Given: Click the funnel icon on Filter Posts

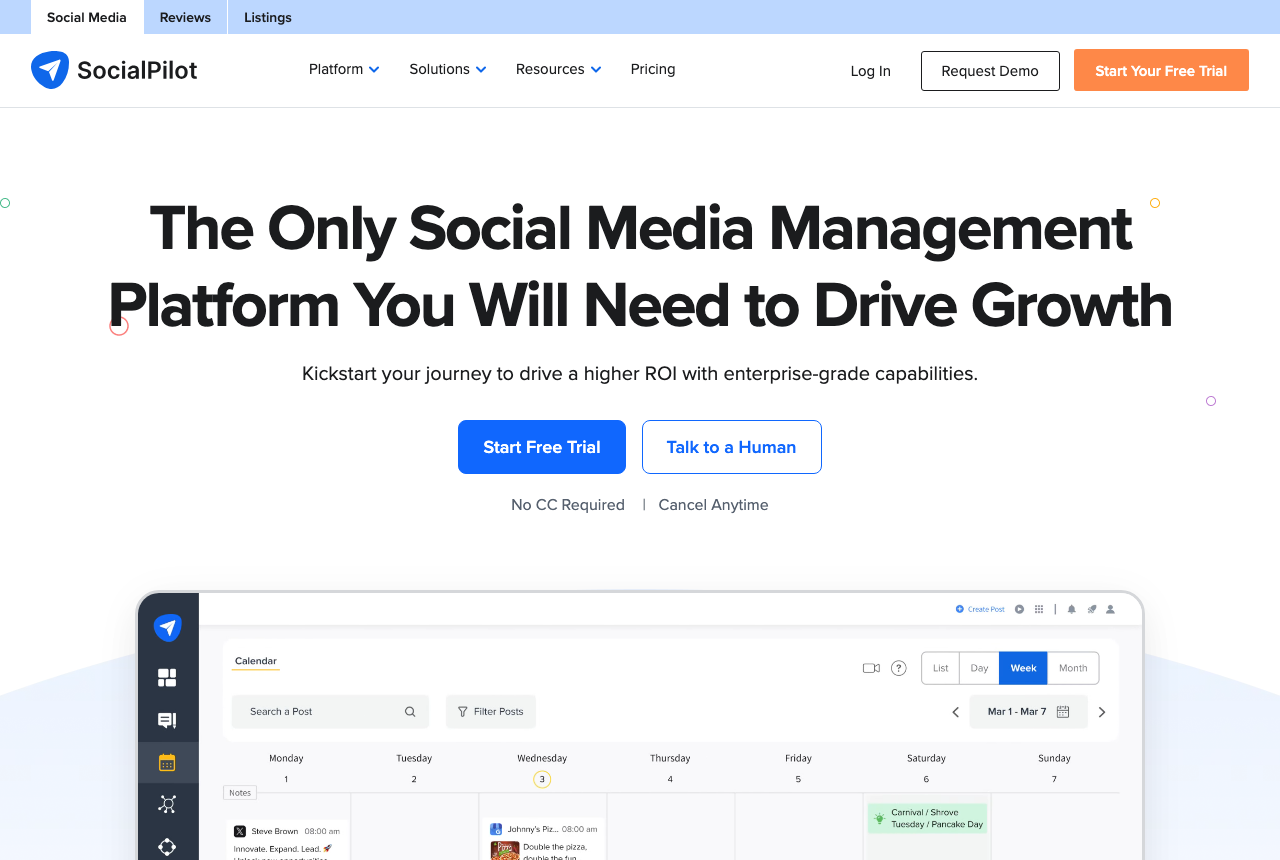Looking at the screenshot, I should coord(463,712).
